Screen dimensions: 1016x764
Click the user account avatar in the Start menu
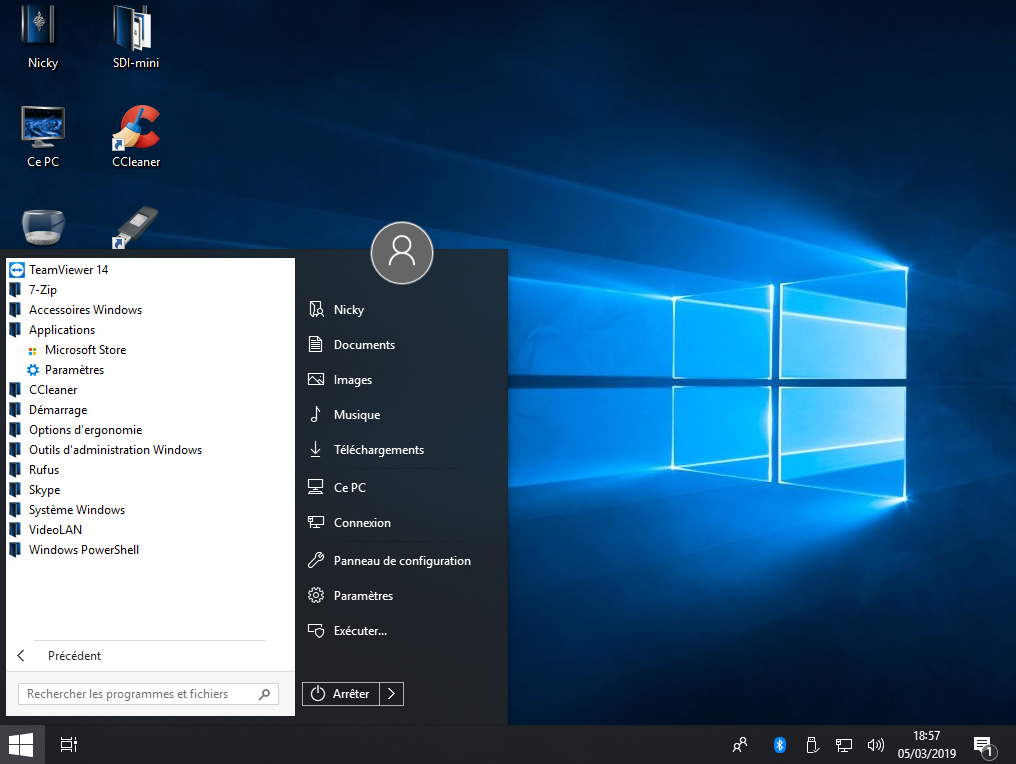[402, 253]
